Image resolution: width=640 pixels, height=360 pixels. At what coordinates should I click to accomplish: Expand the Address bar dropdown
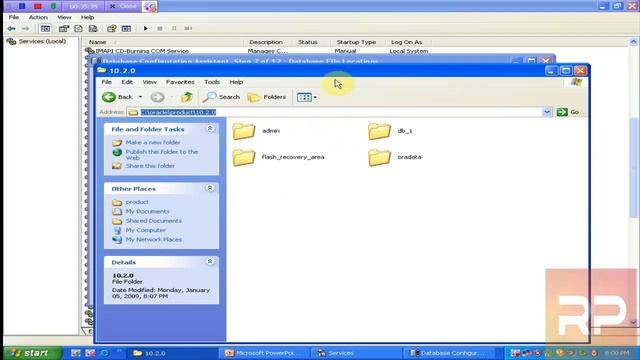click(x=547, y=112)
